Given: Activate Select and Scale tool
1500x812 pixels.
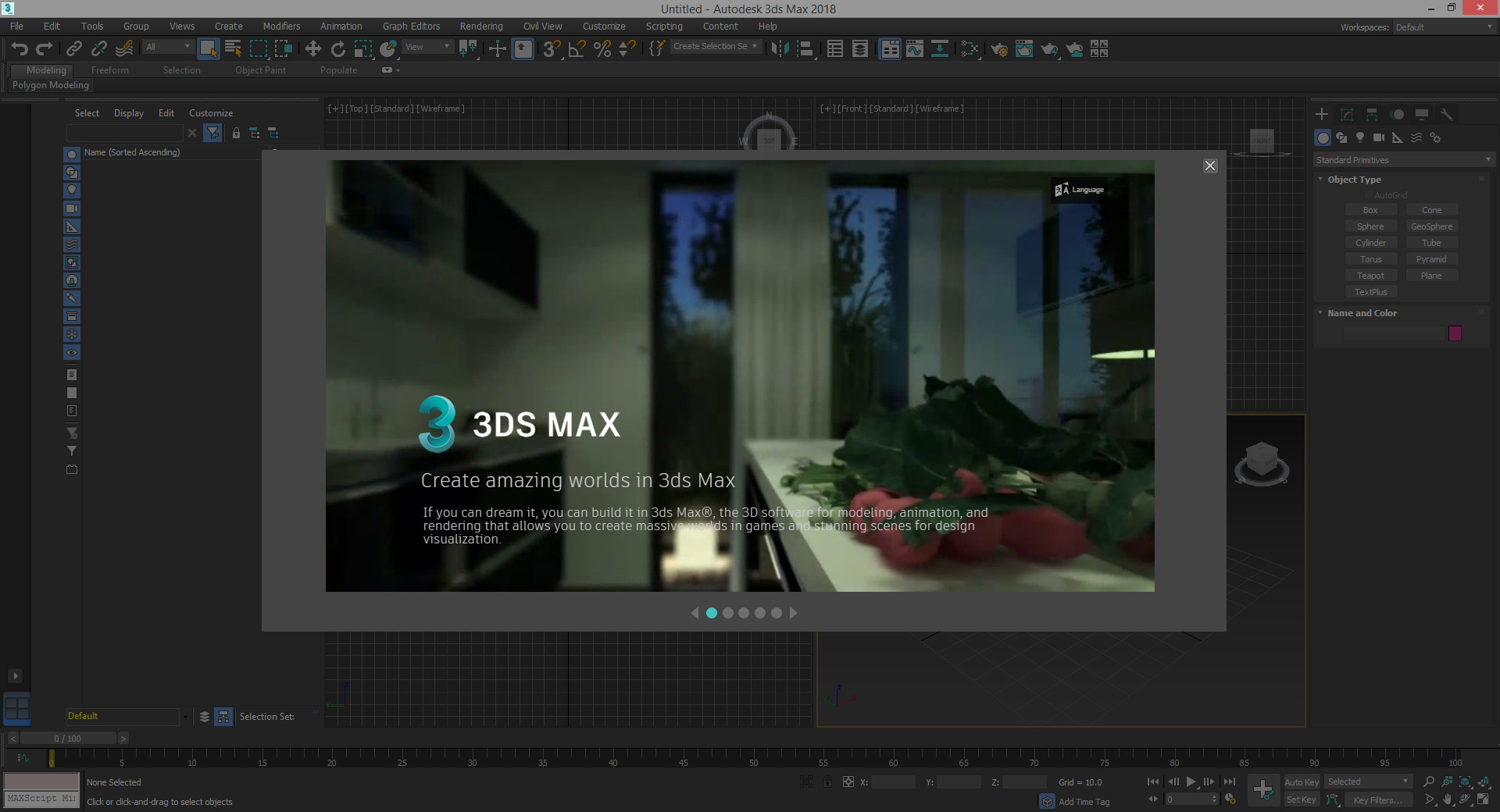Looking at the screenshot, I should pyautogui.click(x=363, y=49).
